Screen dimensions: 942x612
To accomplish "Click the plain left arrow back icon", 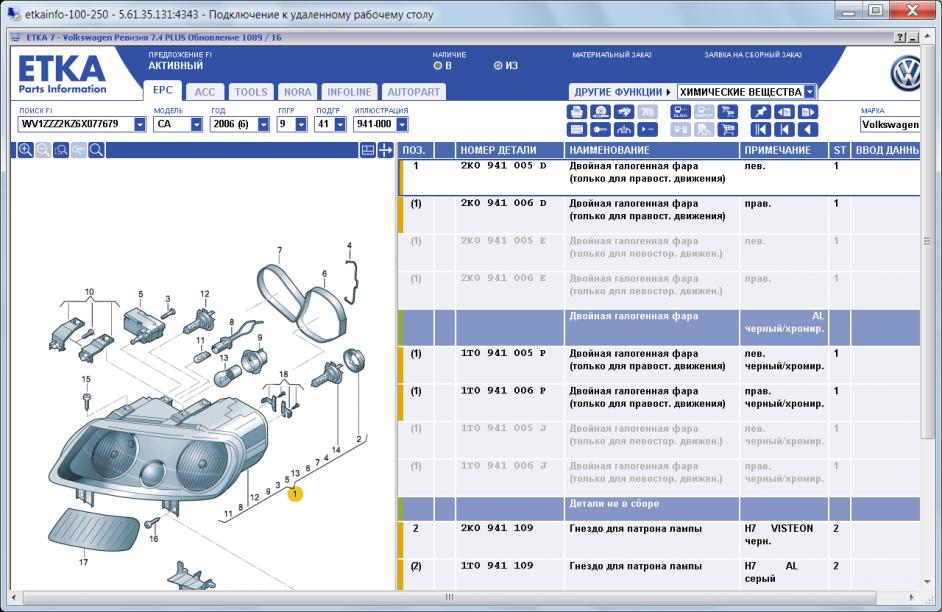I will 807,129.
